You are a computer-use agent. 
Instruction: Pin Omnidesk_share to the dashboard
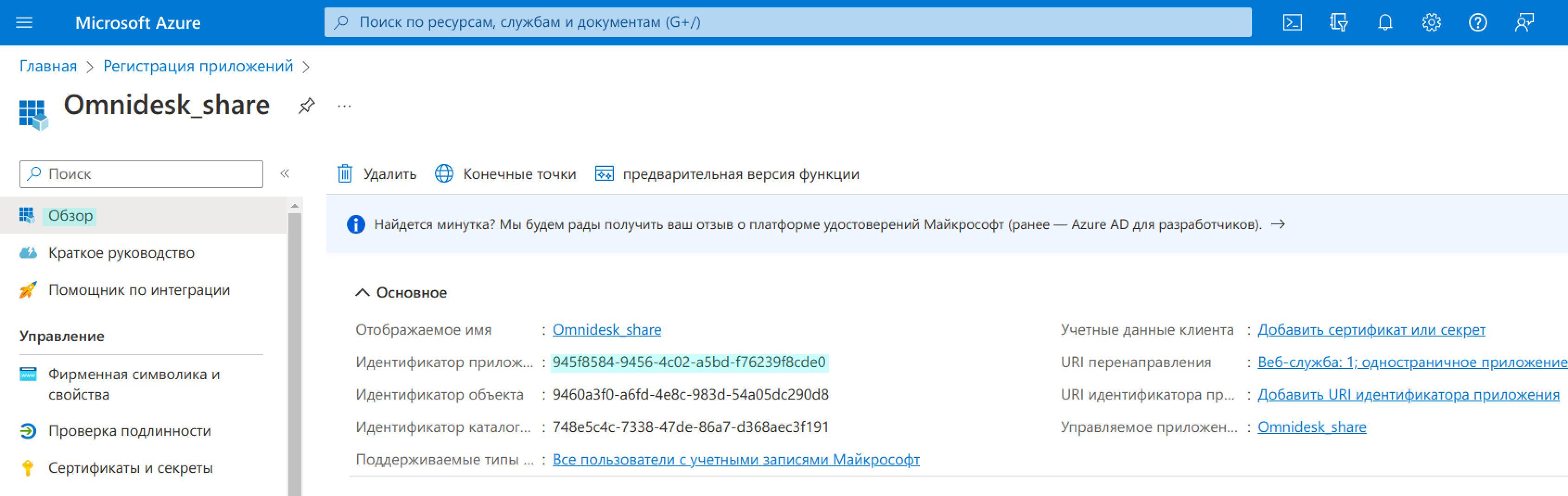pyautogui.click(x=306, y=106)
